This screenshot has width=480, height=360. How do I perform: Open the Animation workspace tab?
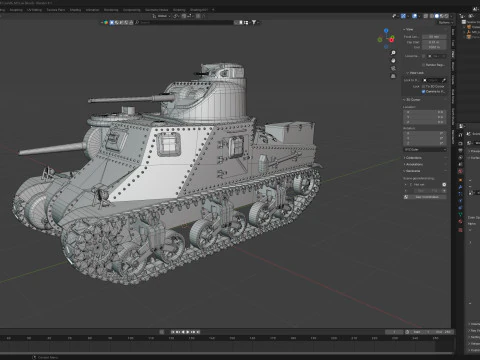92,10
